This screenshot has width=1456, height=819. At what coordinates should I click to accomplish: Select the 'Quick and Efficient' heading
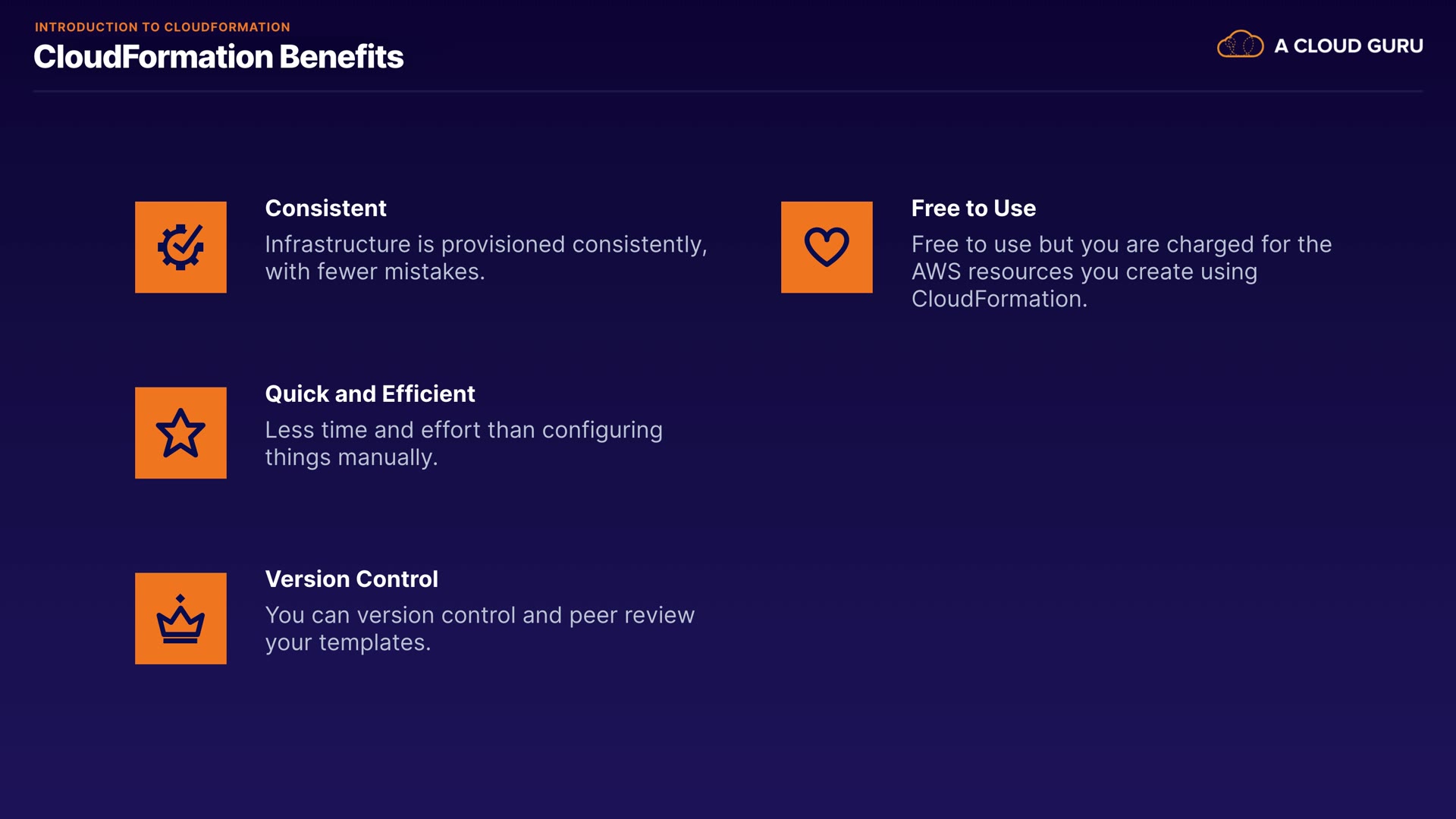point(369,394)
